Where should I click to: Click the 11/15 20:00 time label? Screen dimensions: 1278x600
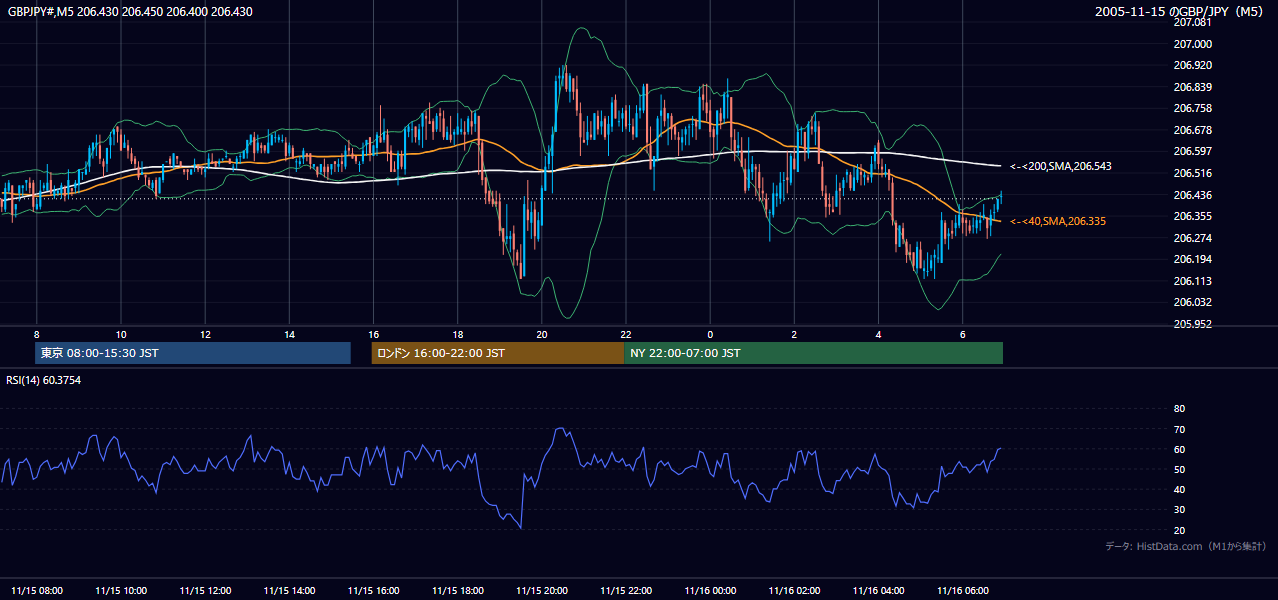(x=541, y=590)
